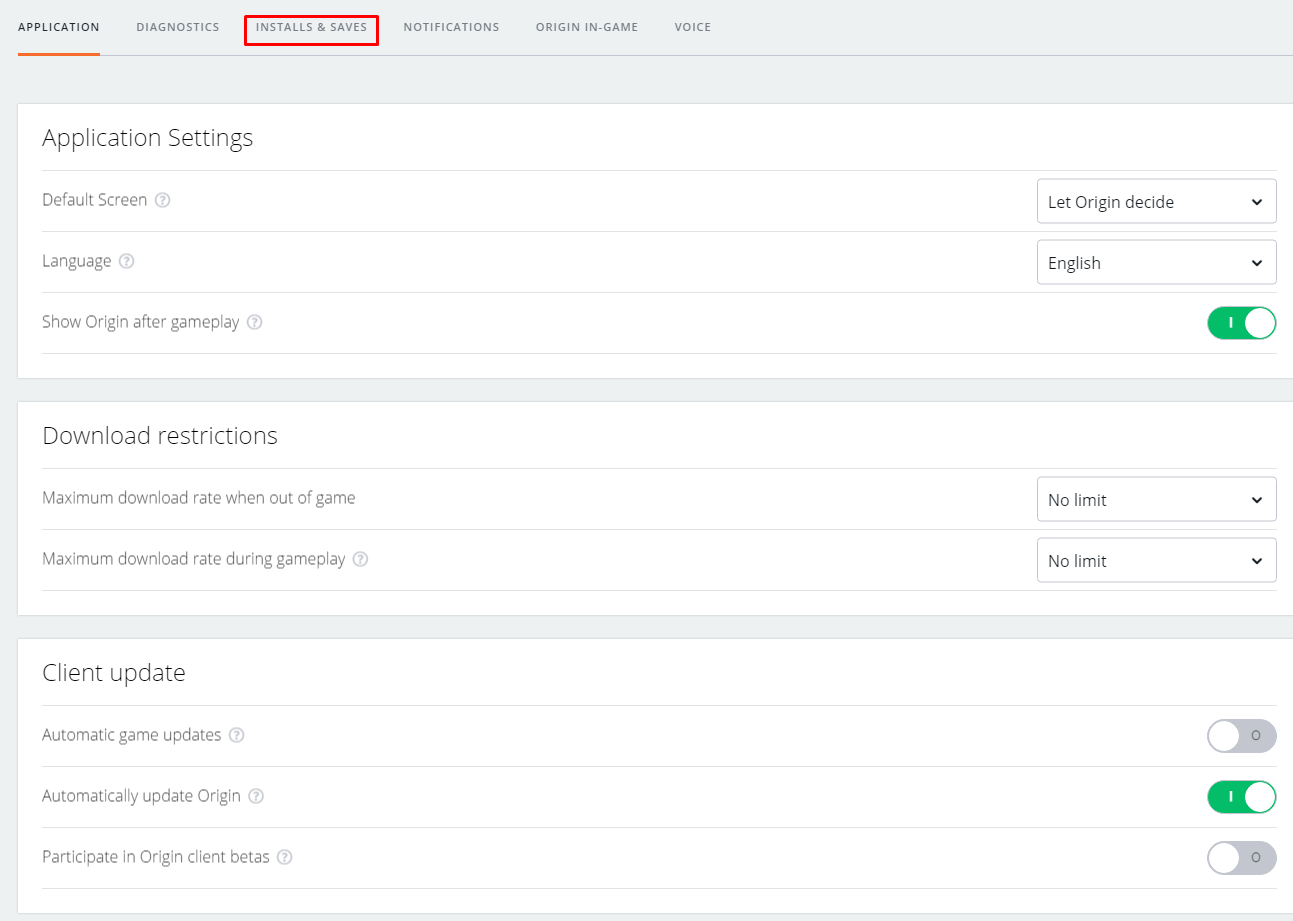Enable Automatic game updates toggle

click(1242, 736)
